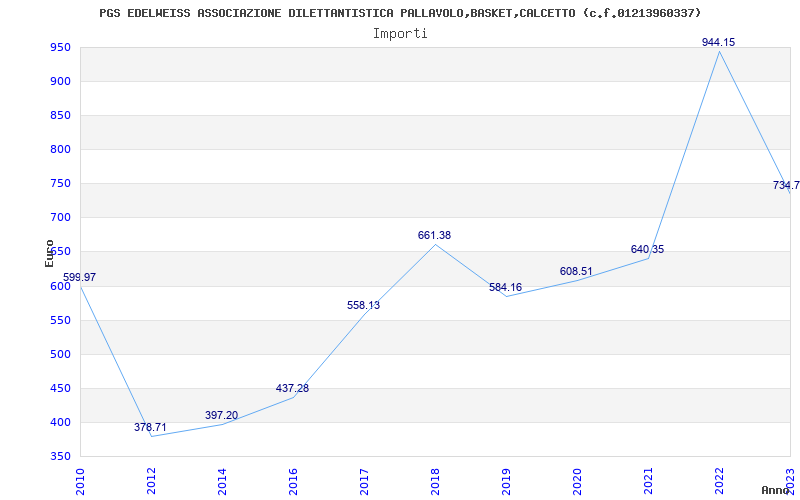Click the 'Euro' y-axis title
This screenshot has width=800, height=500.
coord(49,253)
